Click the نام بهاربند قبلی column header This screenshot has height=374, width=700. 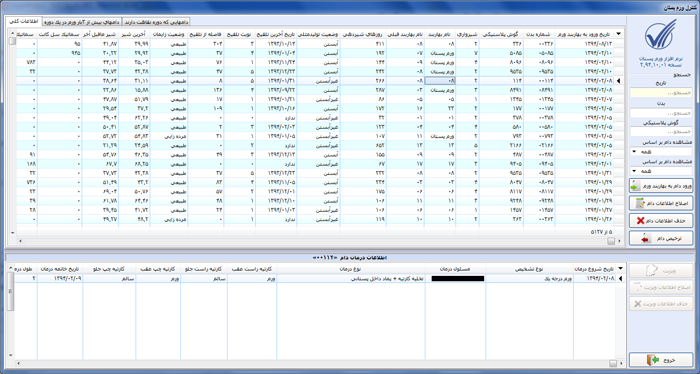(405, 34)
